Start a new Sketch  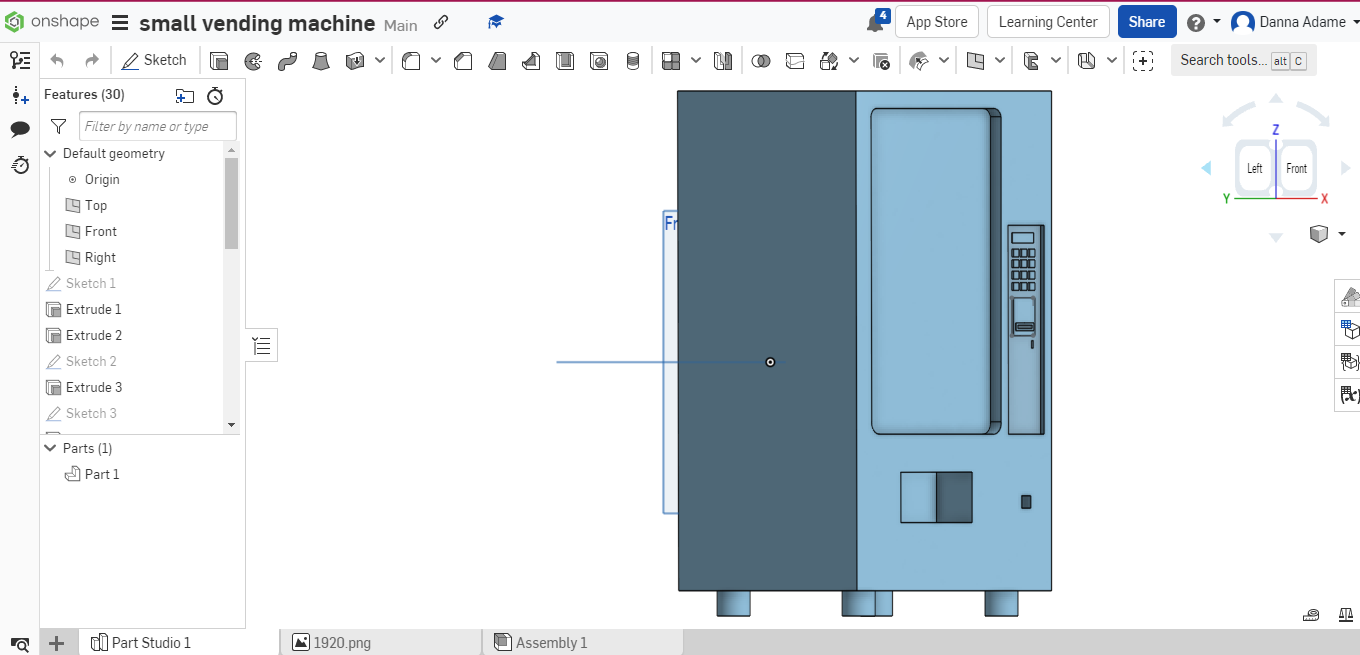[155, 60]
